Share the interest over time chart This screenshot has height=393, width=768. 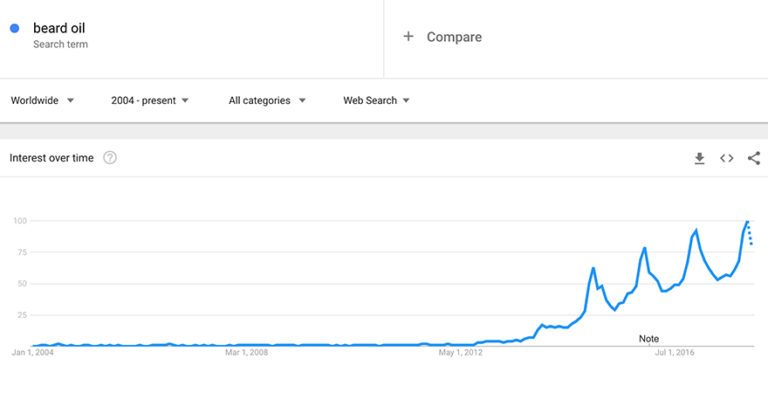pos(754,158)
